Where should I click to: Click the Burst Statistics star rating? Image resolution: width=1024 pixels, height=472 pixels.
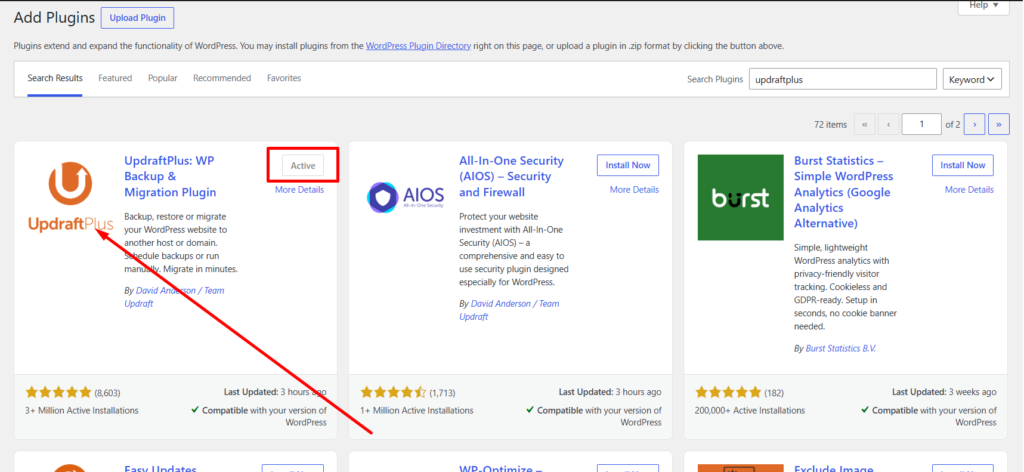(729, 392)
